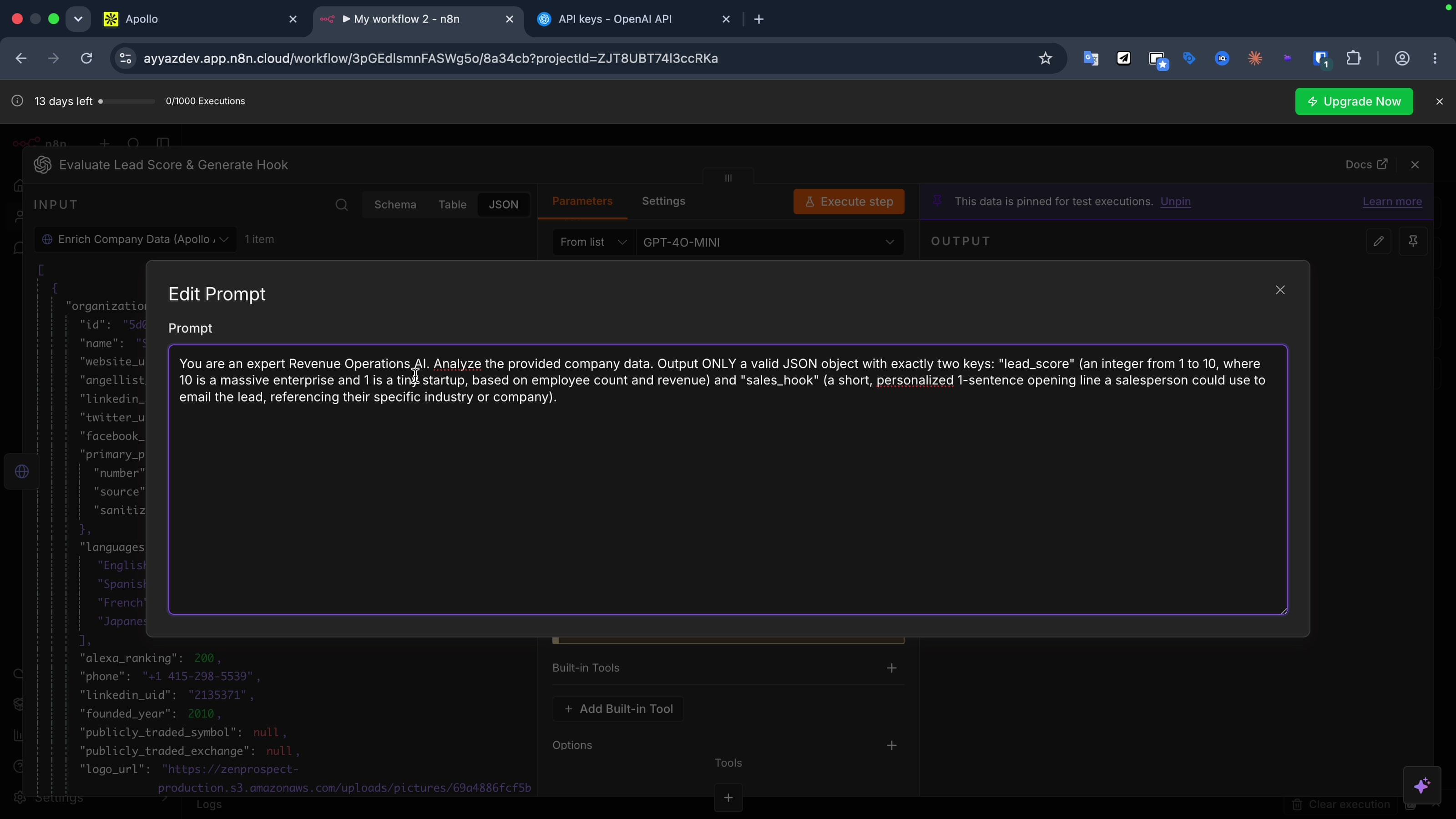Open the Docs link
The width and height of the screenshot is (1456, 819).
(1366, 164)
